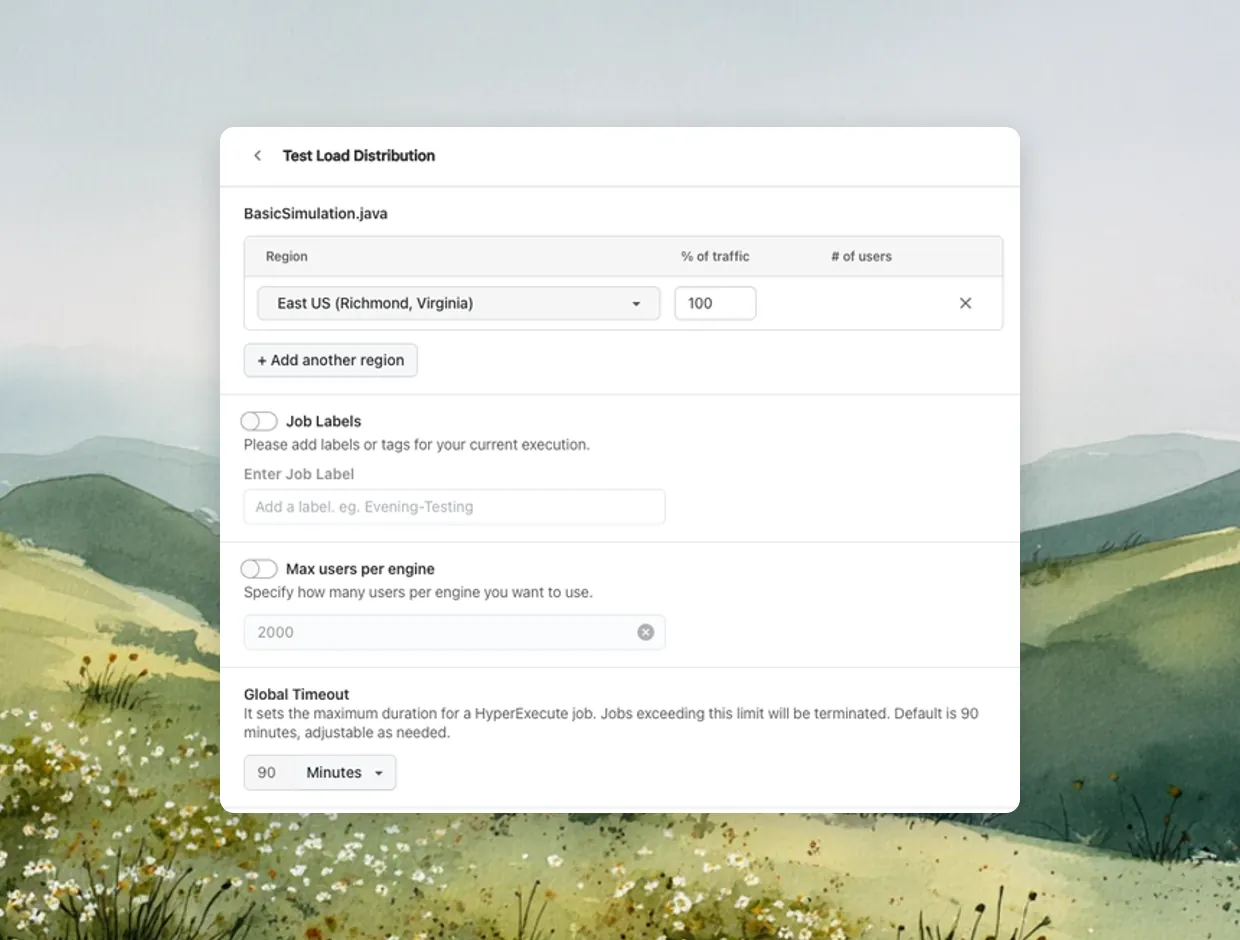The height and width of the screenshot is (940, 1240).
Task: Clear the max users per engine field
Action: [646, 632]
